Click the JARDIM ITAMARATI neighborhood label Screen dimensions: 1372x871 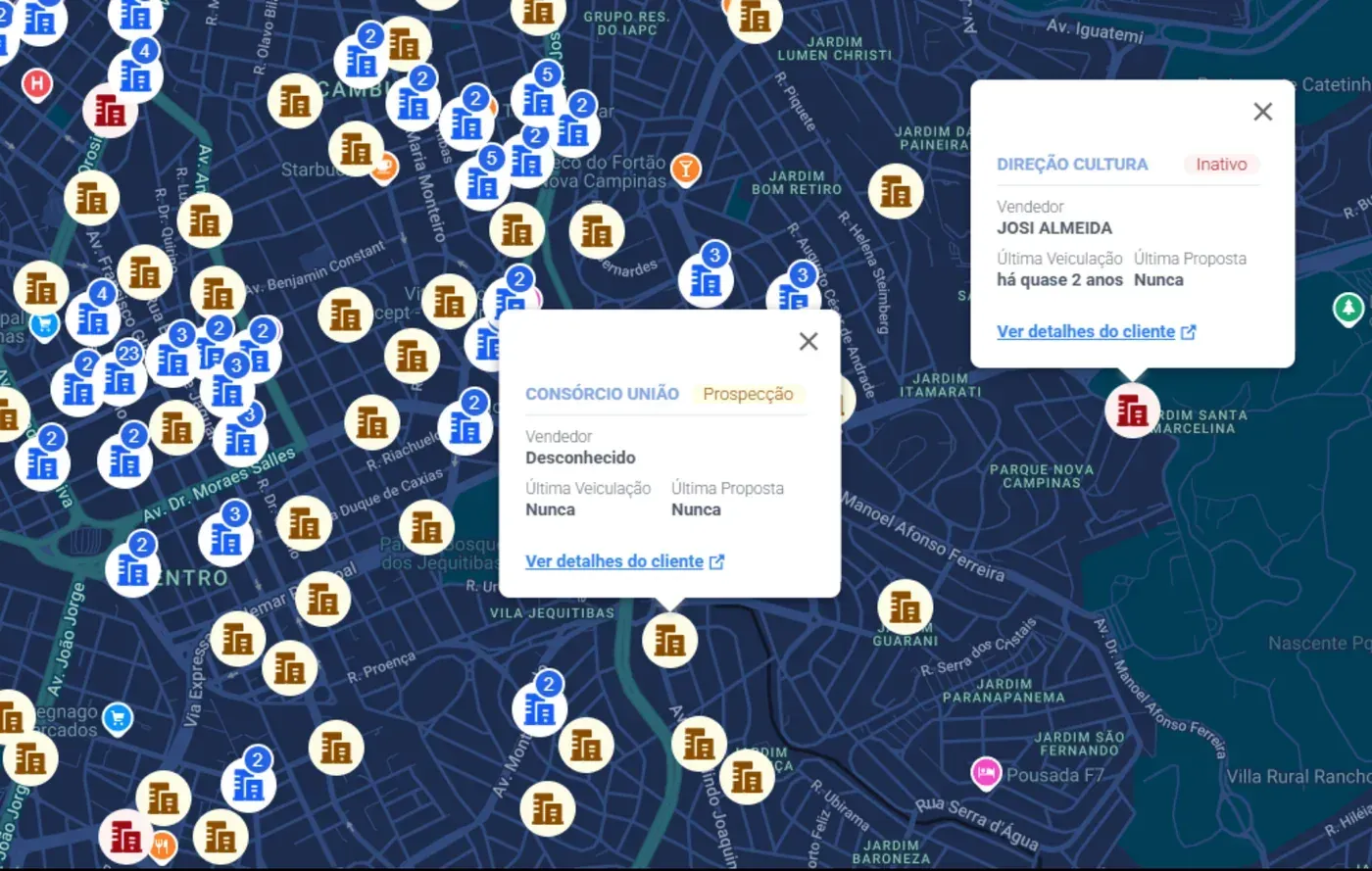939,385
